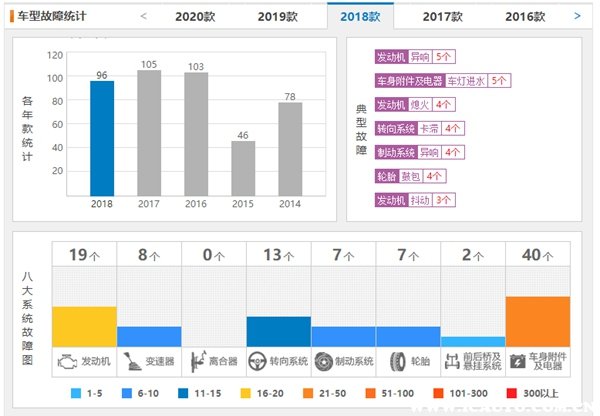Select the tire (轮胎) icon
The image size is (600, 416).
pos(398,361)
